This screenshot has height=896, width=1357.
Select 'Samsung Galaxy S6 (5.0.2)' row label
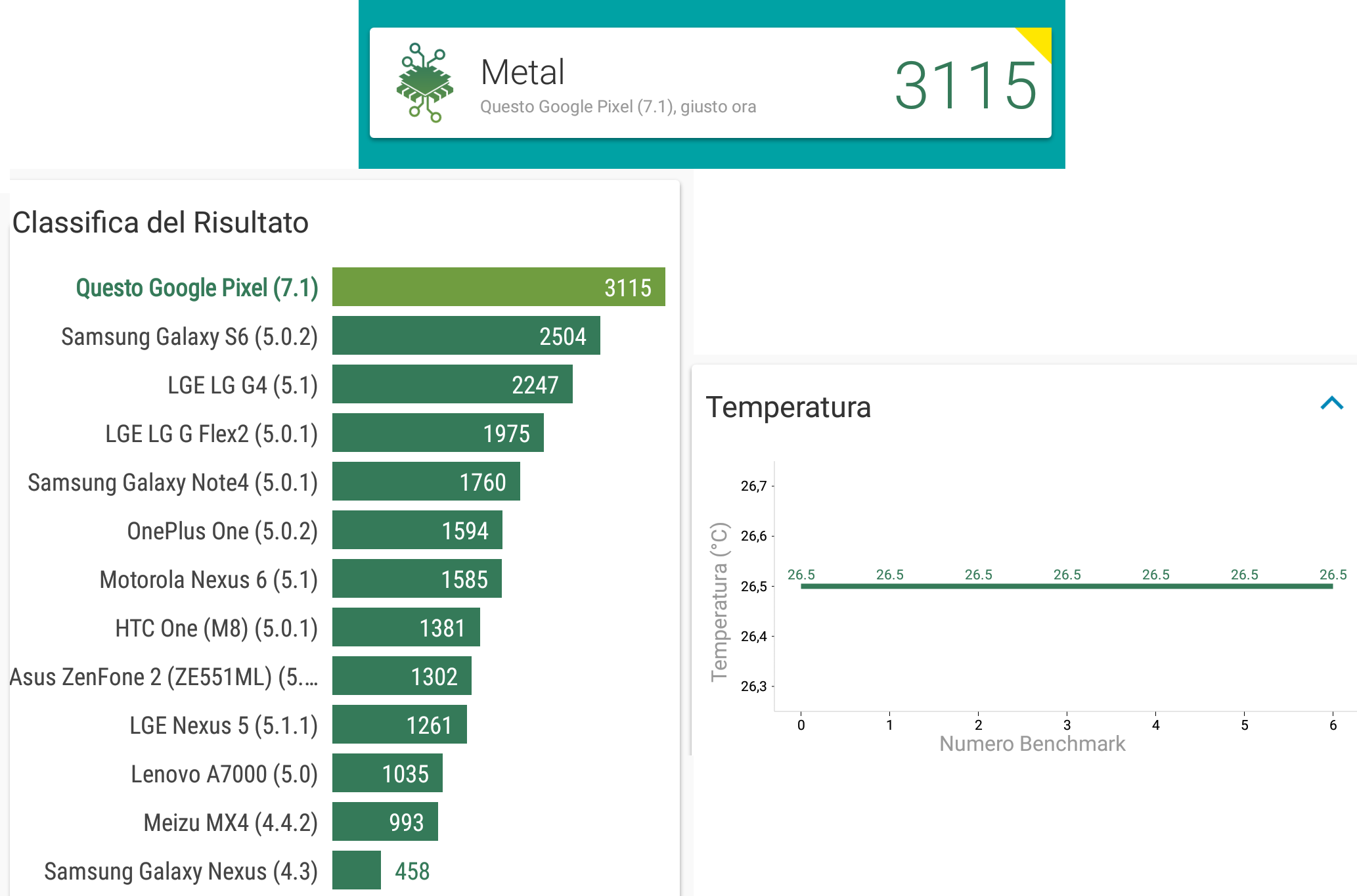point(189,336)
